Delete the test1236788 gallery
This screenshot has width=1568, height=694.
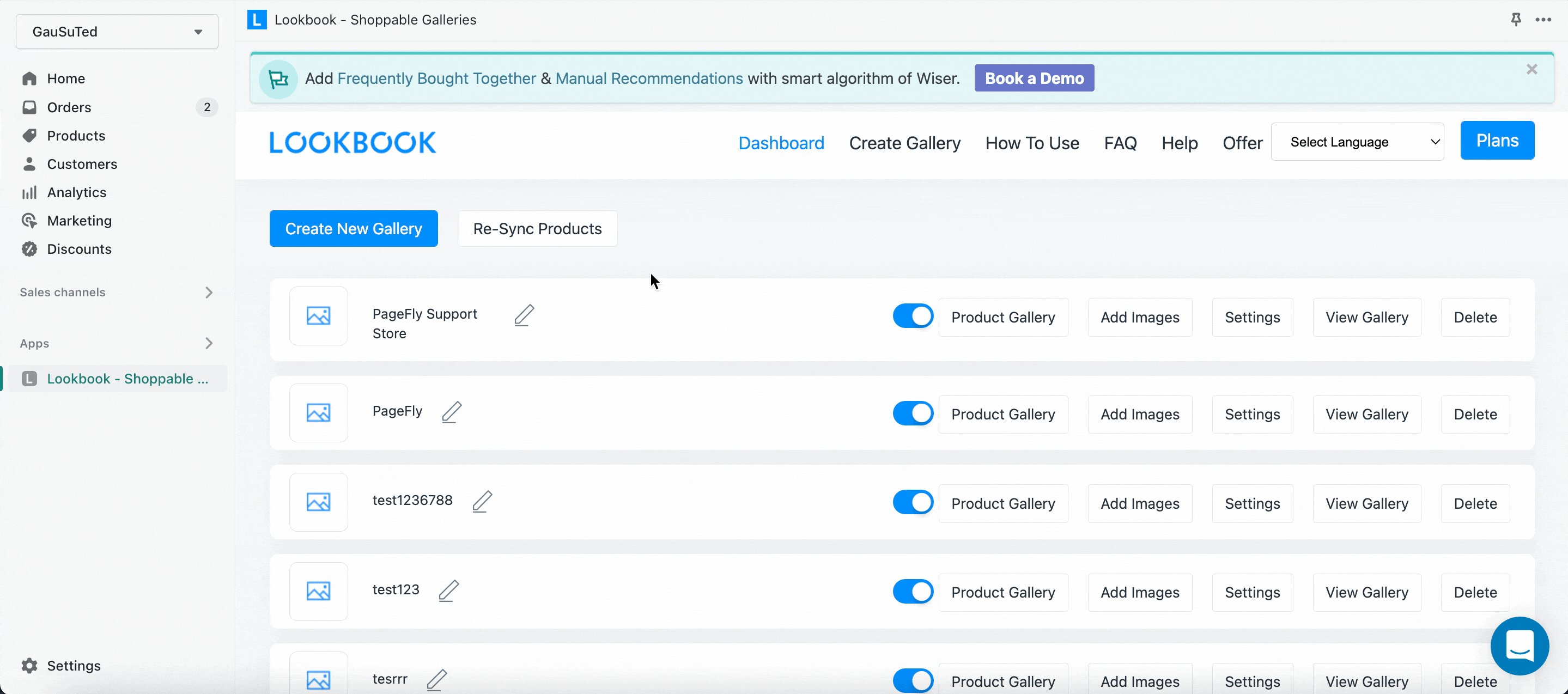click(1475, 503)
